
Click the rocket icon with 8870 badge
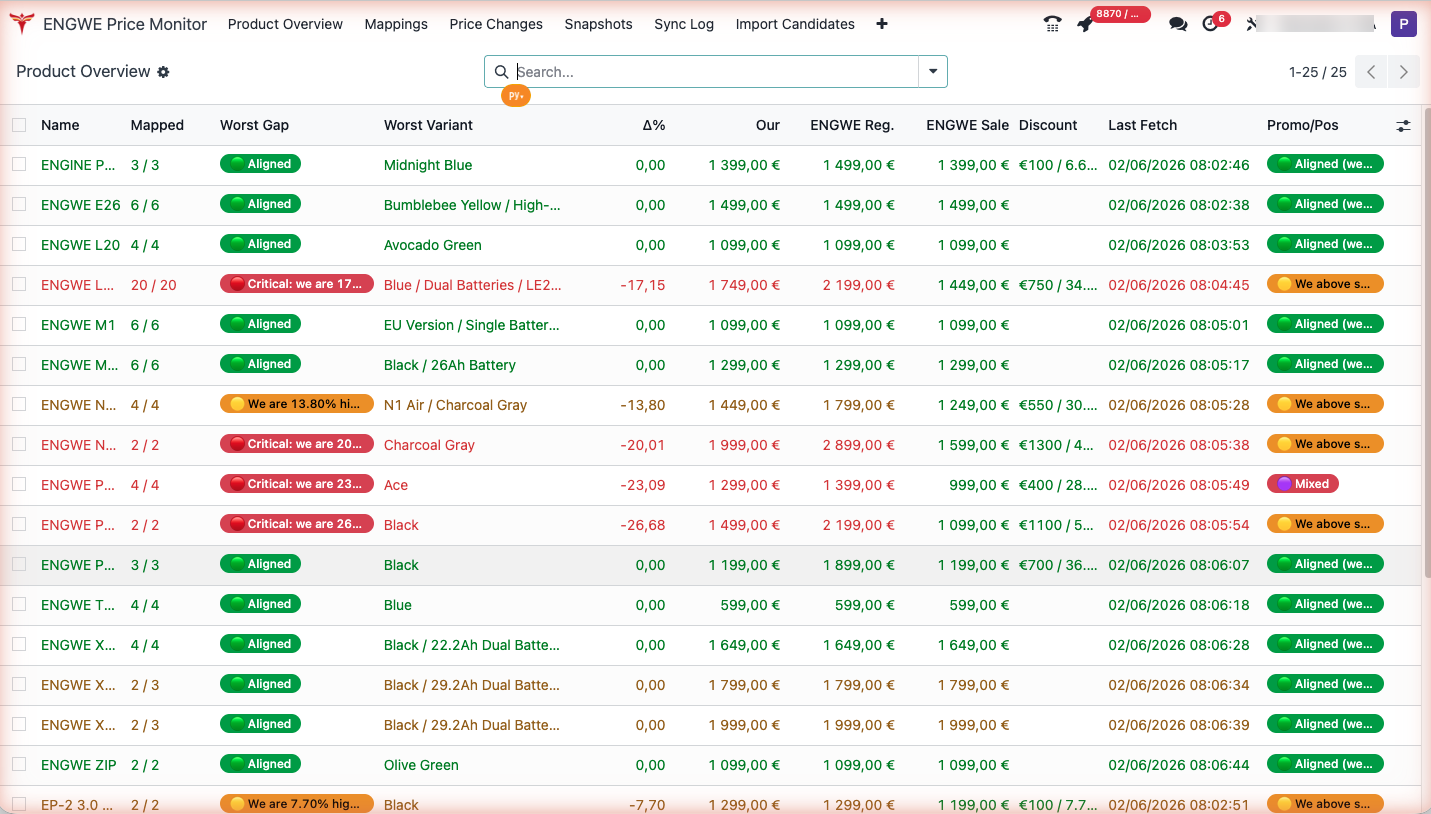1085,24
